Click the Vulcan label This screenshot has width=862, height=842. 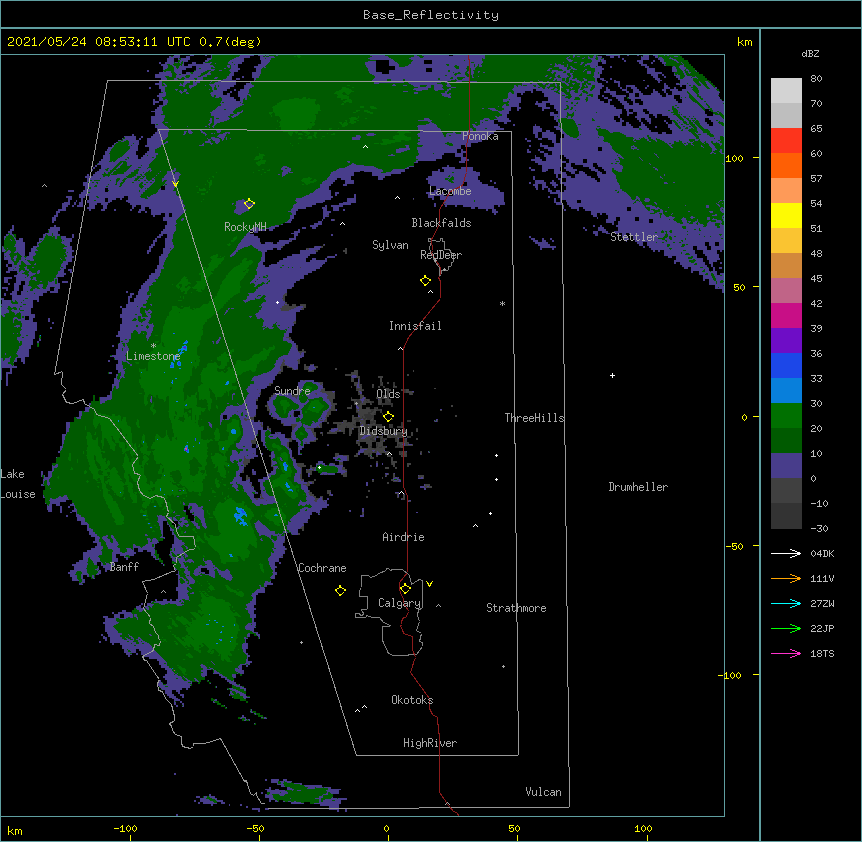(x=543, y=792)
